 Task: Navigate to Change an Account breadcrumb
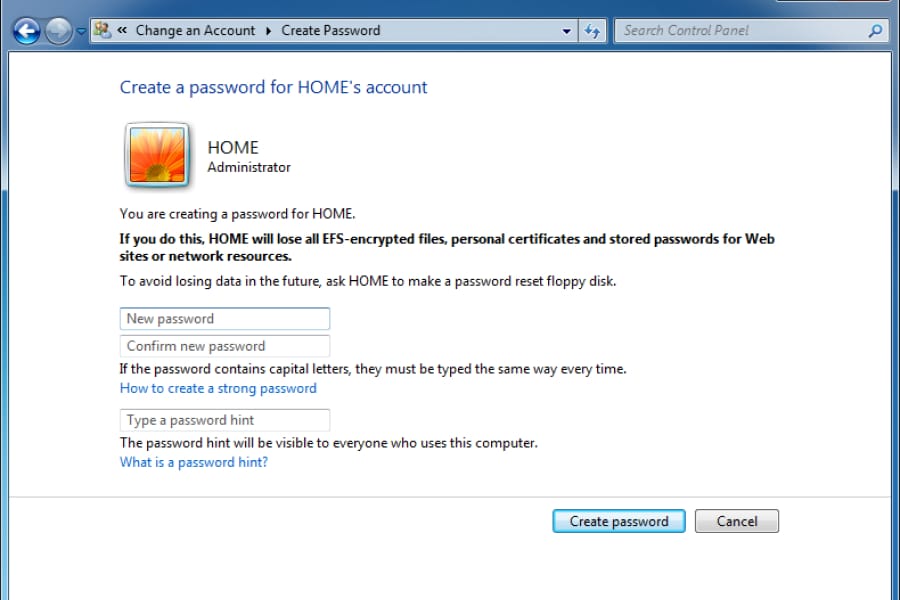click(x=195, y=30)
